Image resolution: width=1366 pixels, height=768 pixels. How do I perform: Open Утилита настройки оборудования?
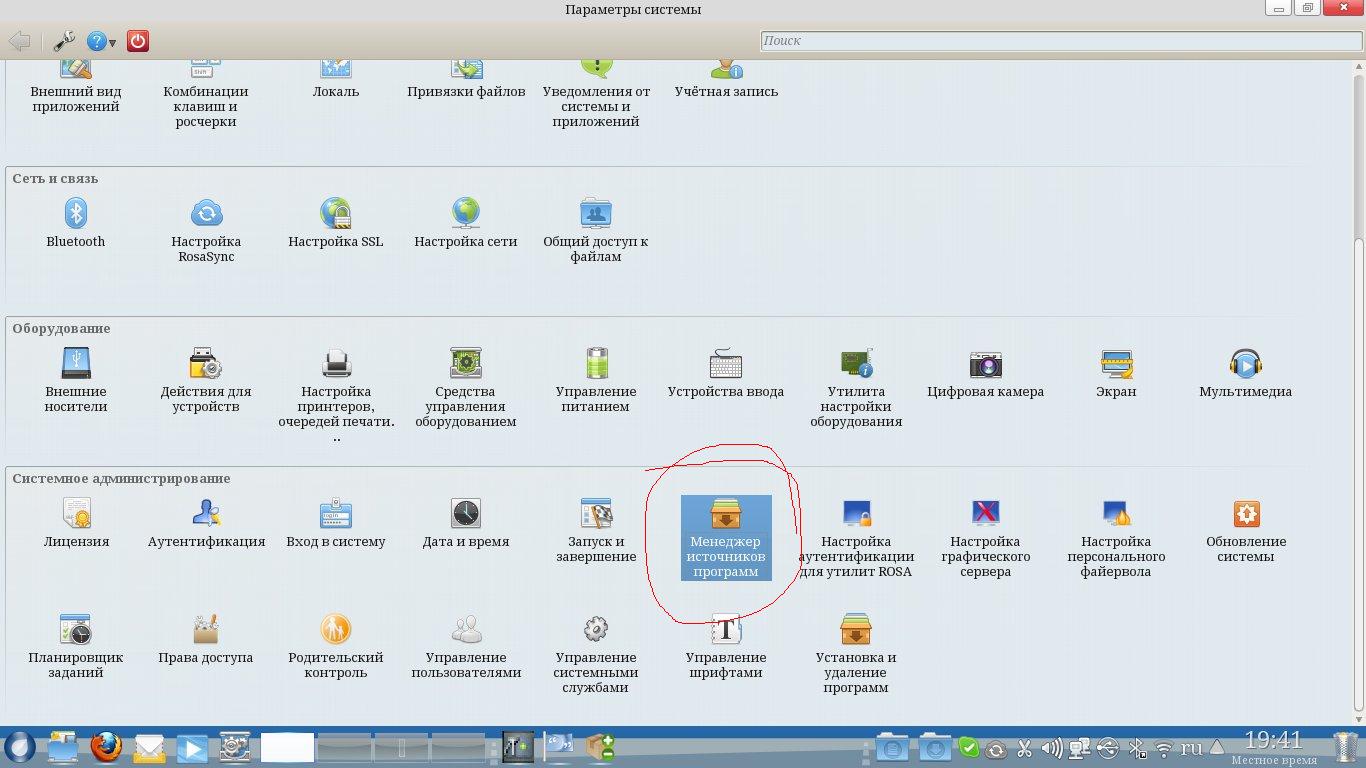pos(856,387)
